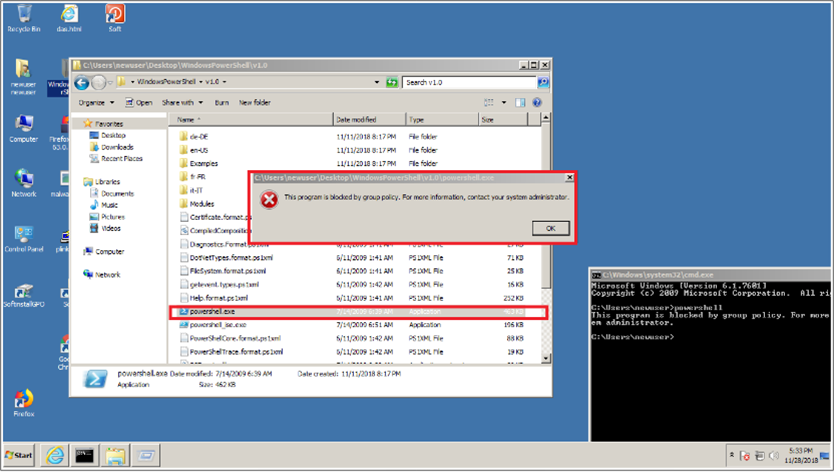Show hidden tray icons arrow
This screenshot has width=834, height=472.
pos(732,456)
